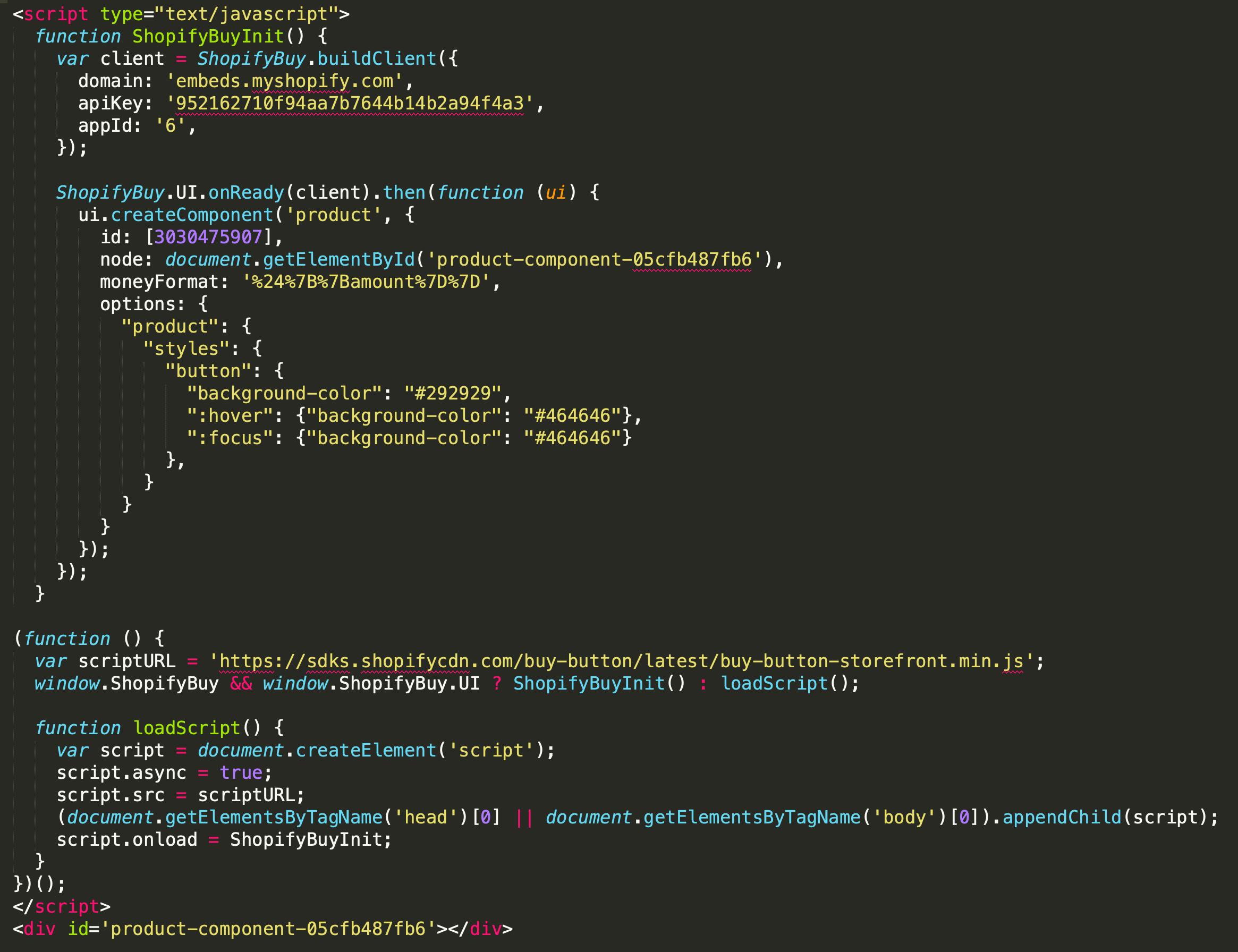1238x952 pixels.
Task: Click 'script.async' property
Action: click(121, 772)
